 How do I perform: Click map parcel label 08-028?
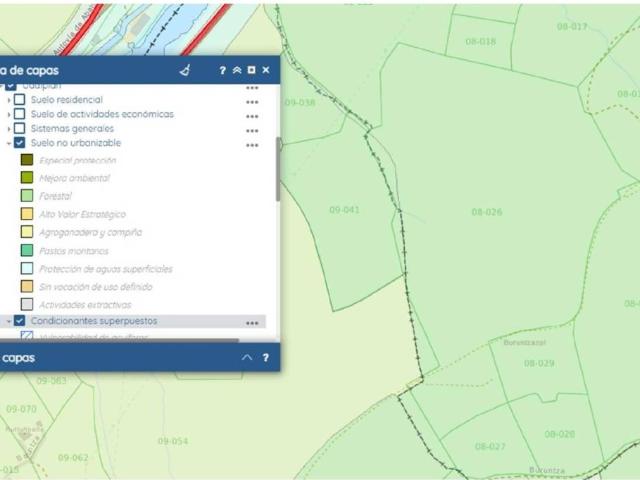coord(560,434)
